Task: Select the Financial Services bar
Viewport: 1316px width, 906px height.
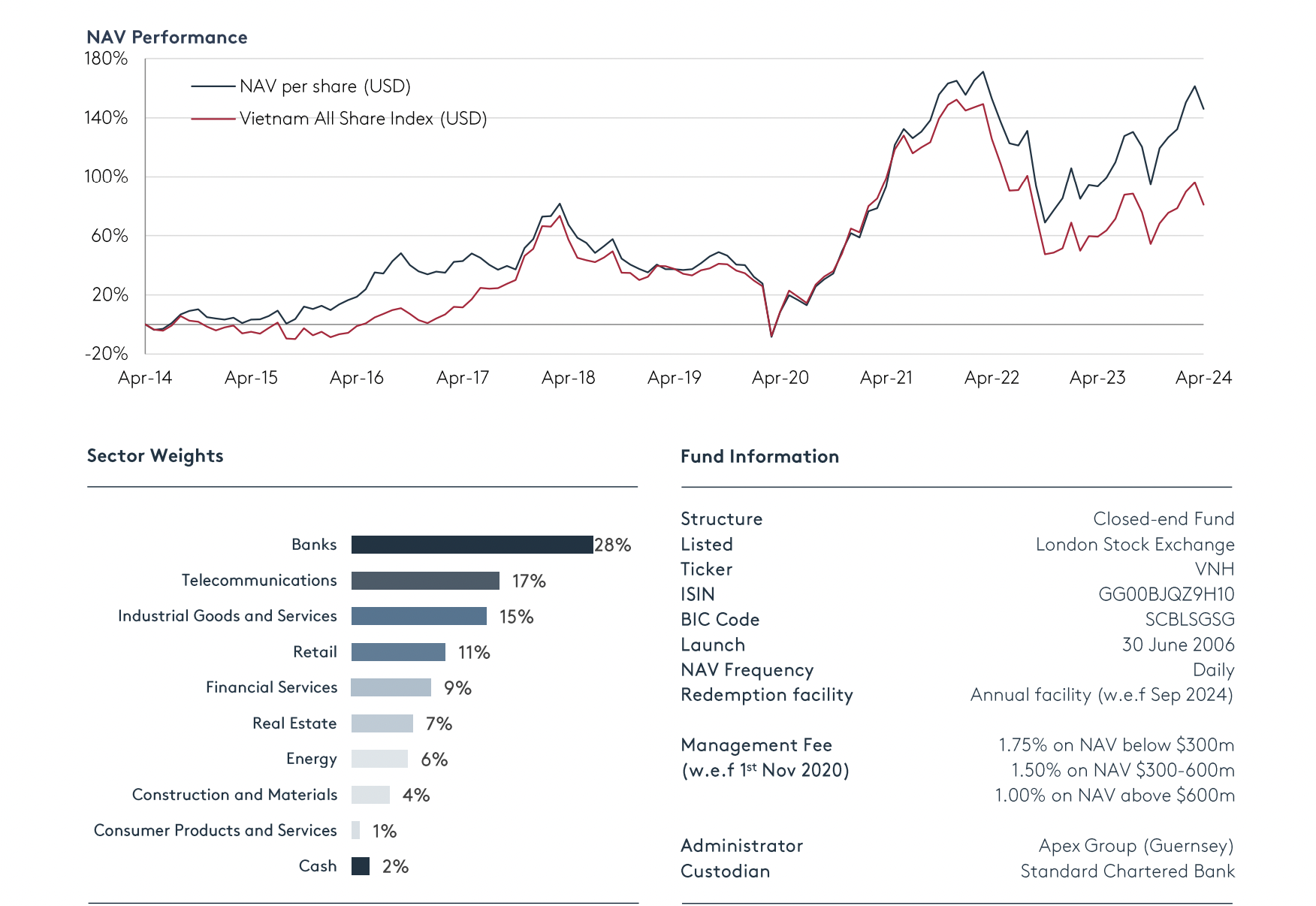Action: [x=391, y=687]
